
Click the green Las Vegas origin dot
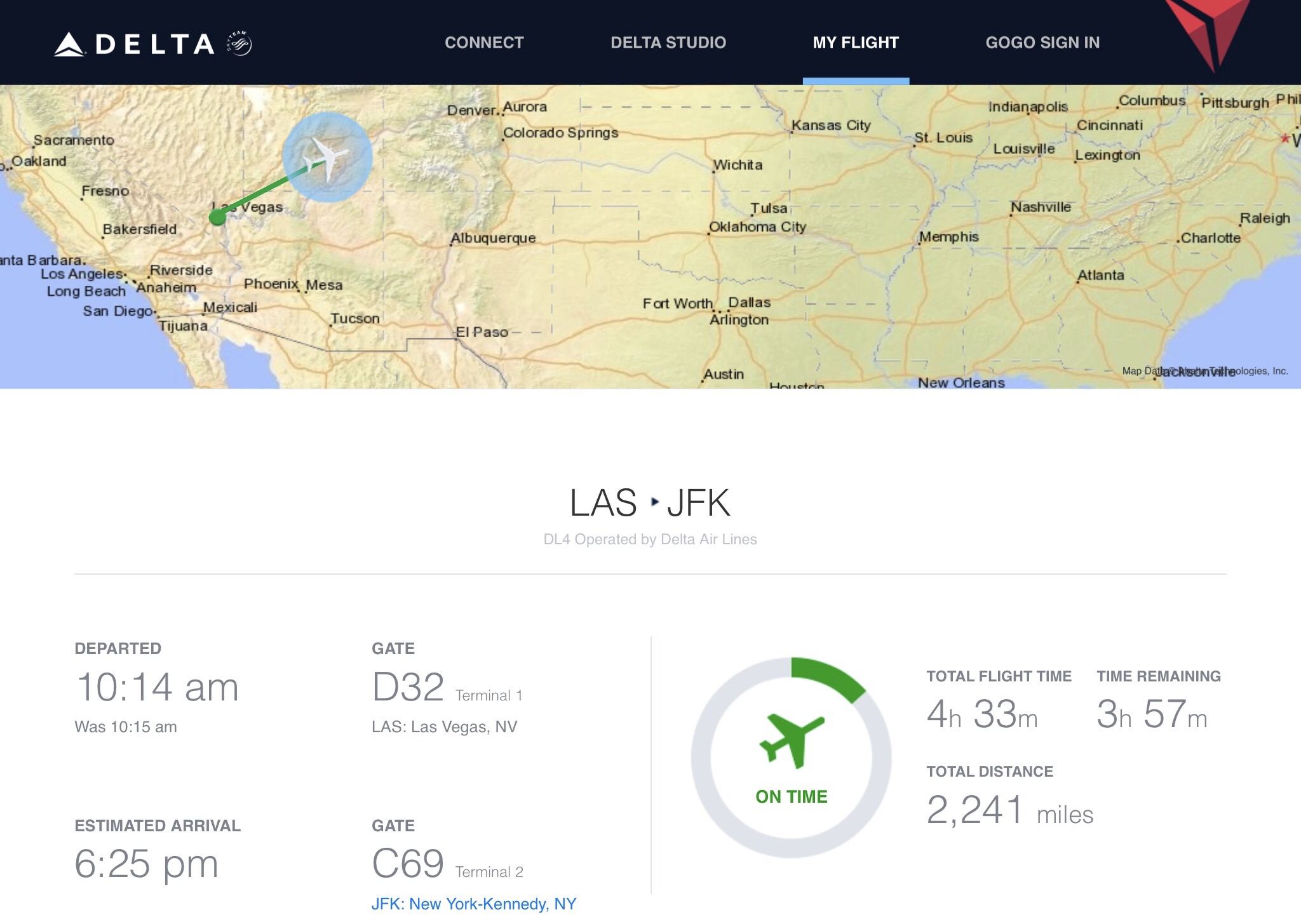(217, 218)
